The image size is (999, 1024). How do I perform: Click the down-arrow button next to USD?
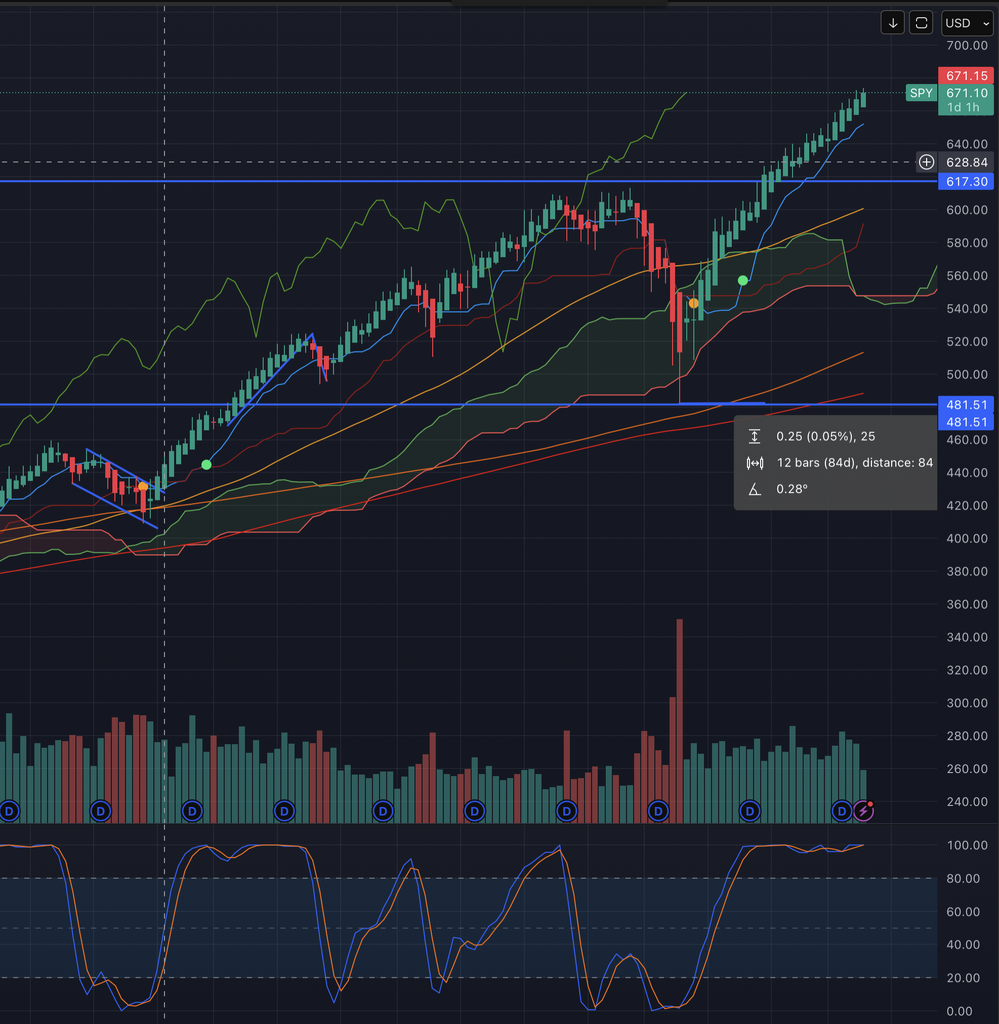(x=892, y=23)
